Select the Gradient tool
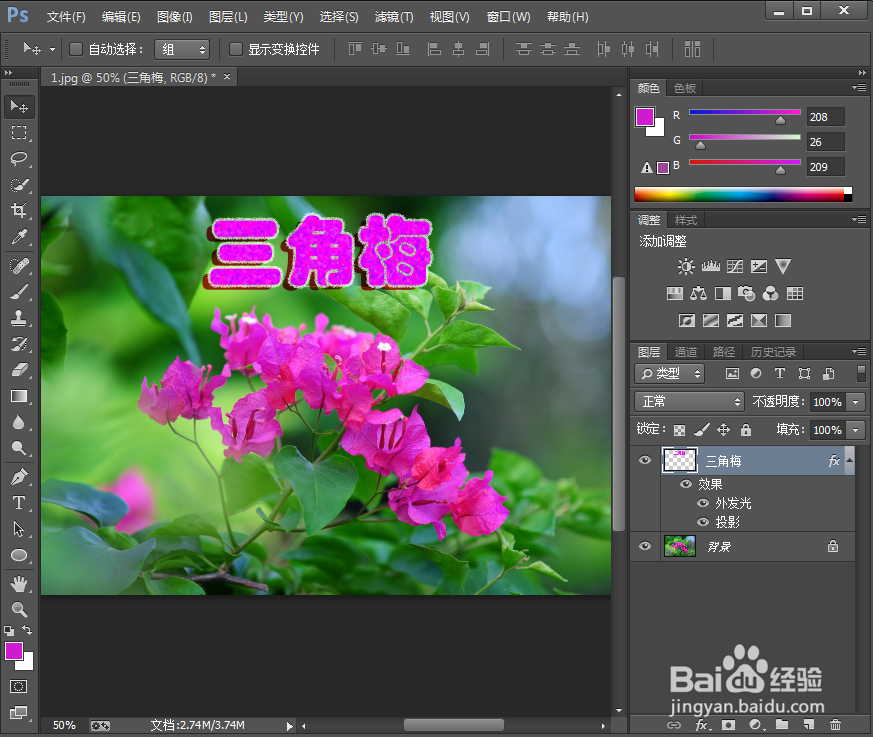Viewport: 873px width, 737px height. 19,396
